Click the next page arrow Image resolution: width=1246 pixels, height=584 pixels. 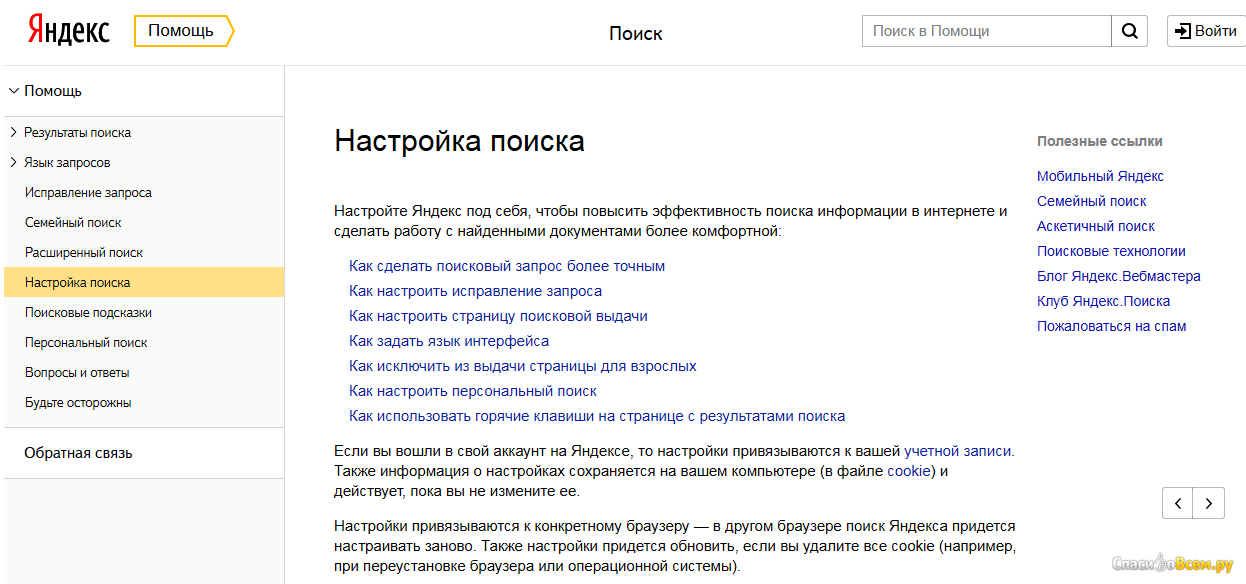coord(1209,503)
